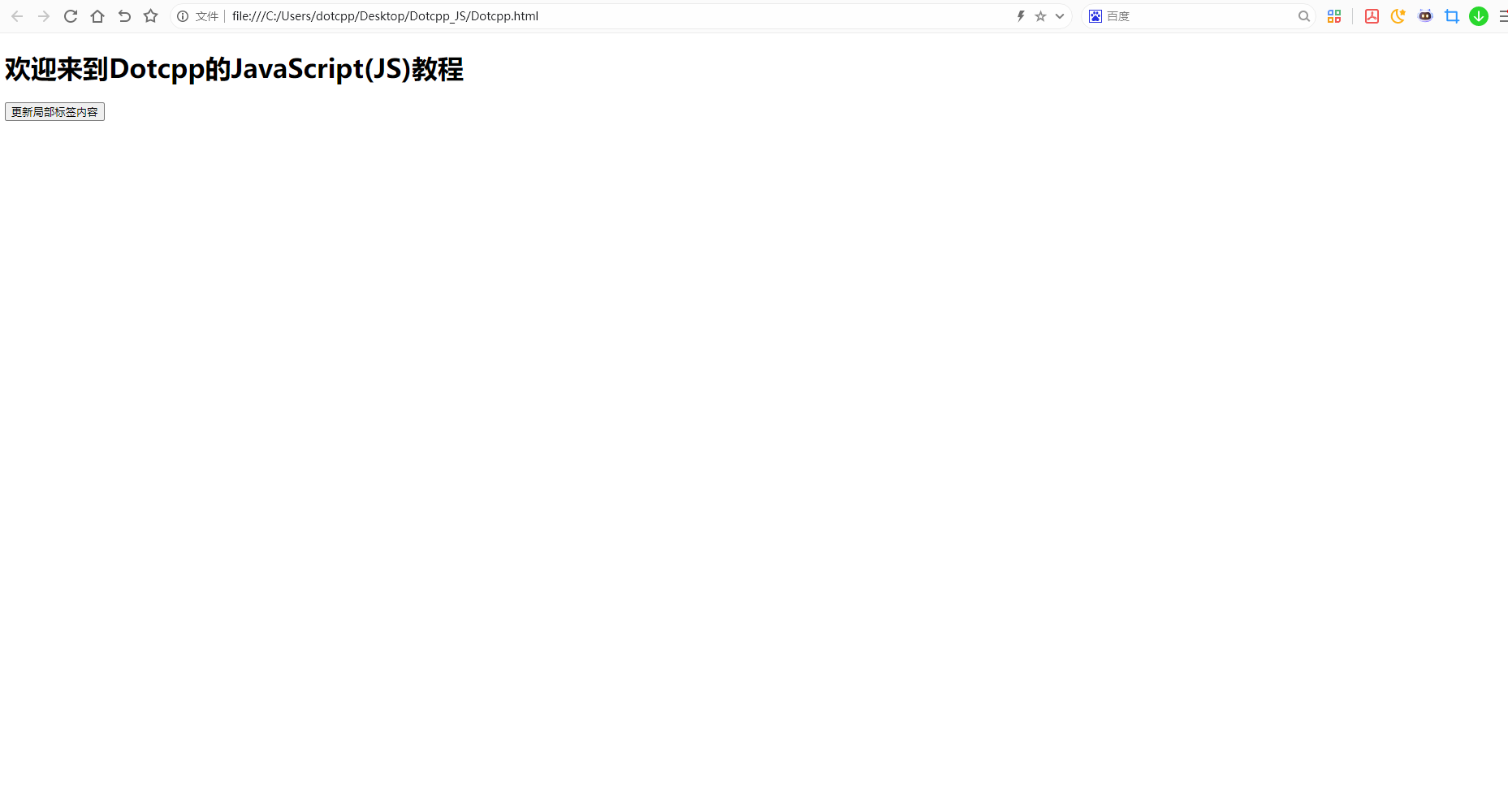Launch the AI robot assistant

(x=1425, y=15)
